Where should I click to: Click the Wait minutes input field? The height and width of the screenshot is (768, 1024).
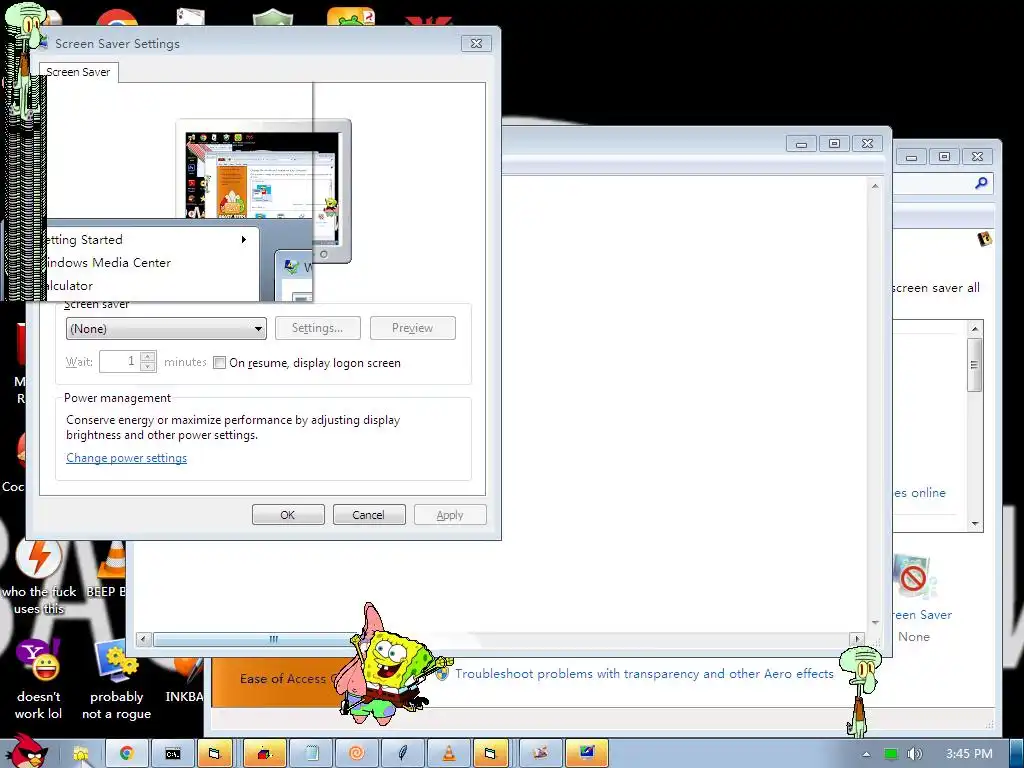120,361
